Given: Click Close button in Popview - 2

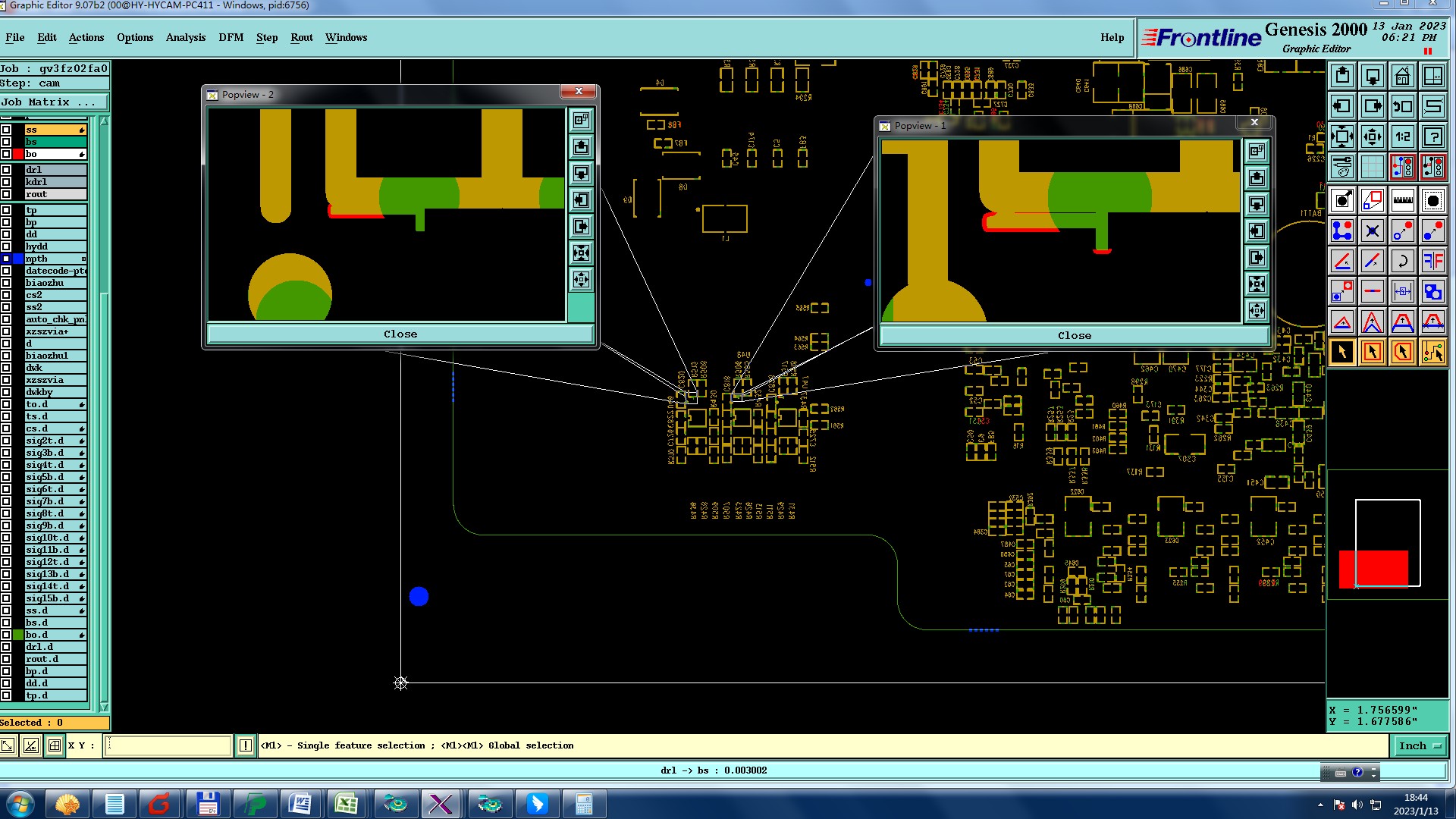Looking at the screenshot, I should [400, 334].
